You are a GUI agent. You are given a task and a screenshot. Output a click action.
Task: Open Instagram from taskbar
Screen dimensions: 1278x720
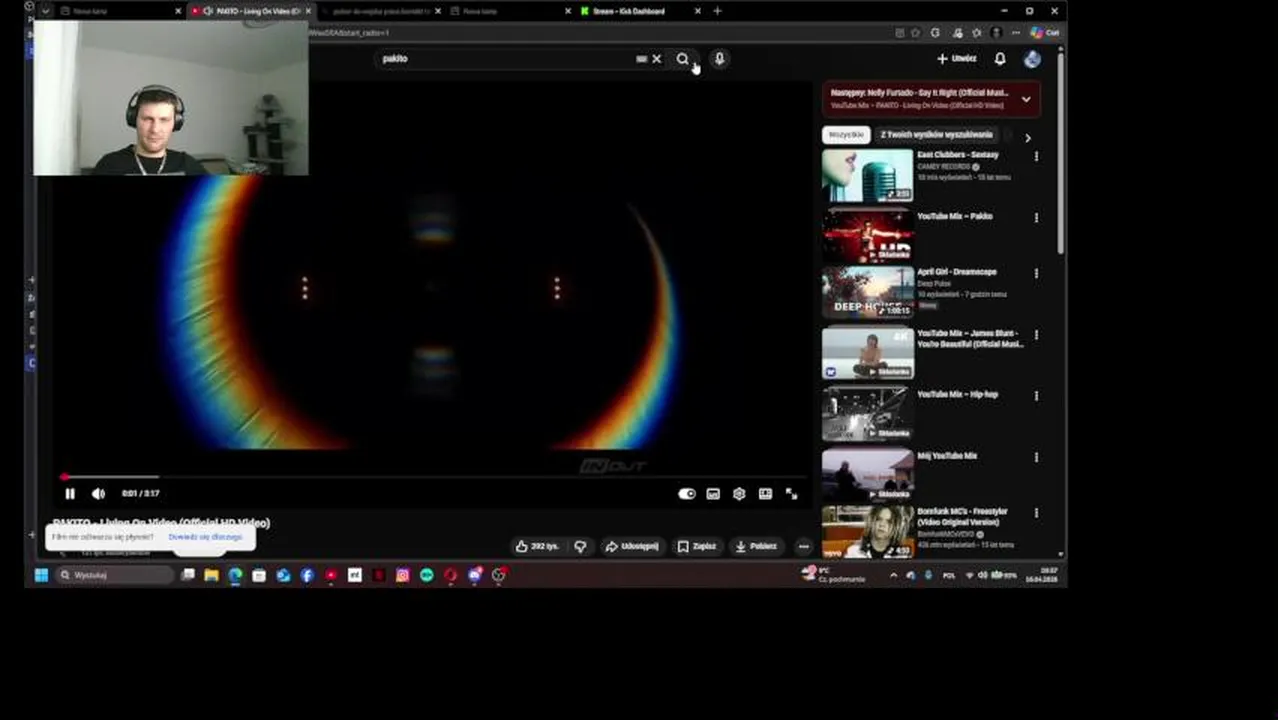click(402, 575)
